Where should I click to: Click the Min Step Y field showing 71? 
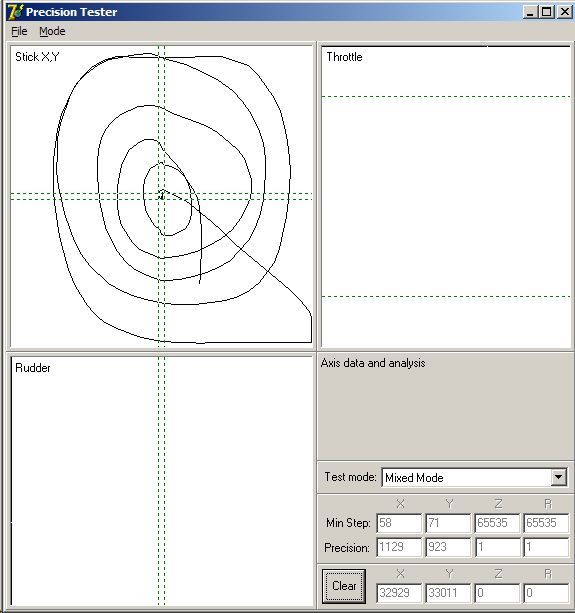[448, 523]
